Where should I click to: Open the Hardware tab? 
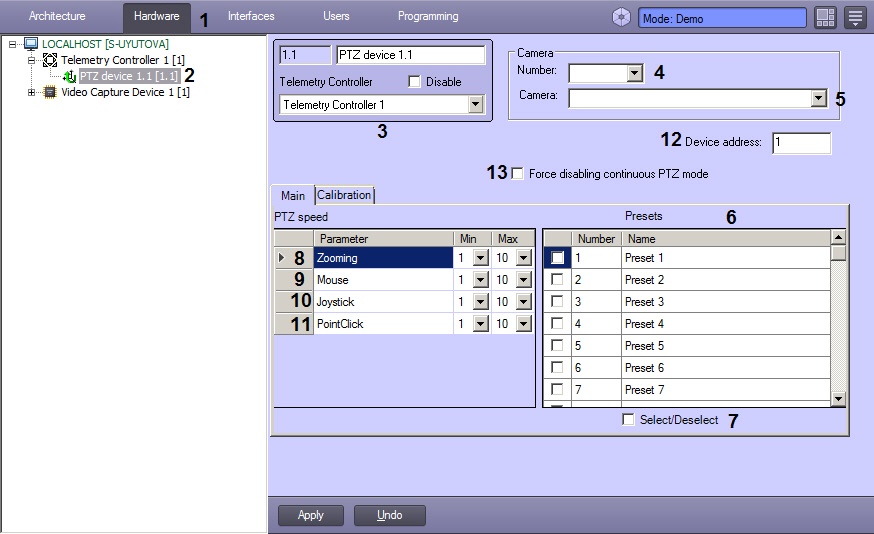pos(157,16)
